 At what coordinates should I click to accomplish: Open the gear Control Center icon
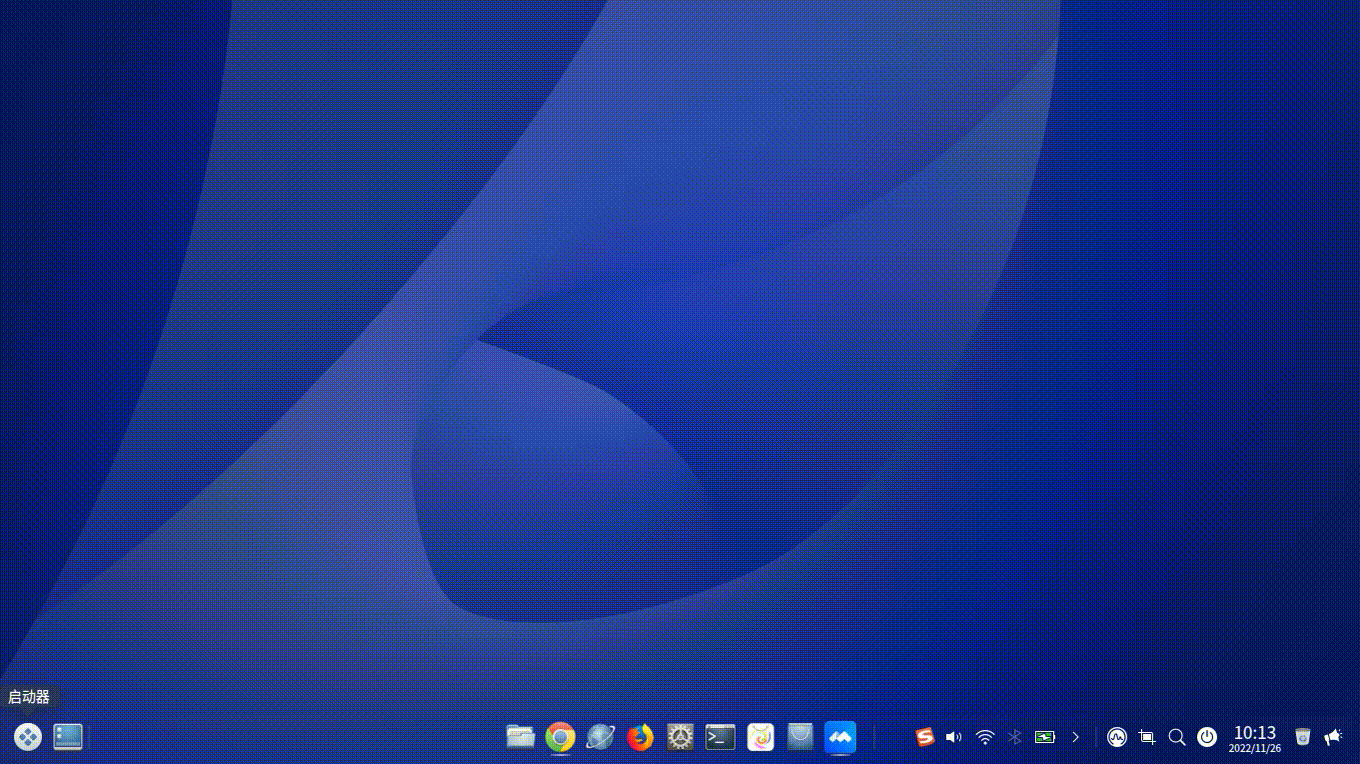[x=681, y=737]
